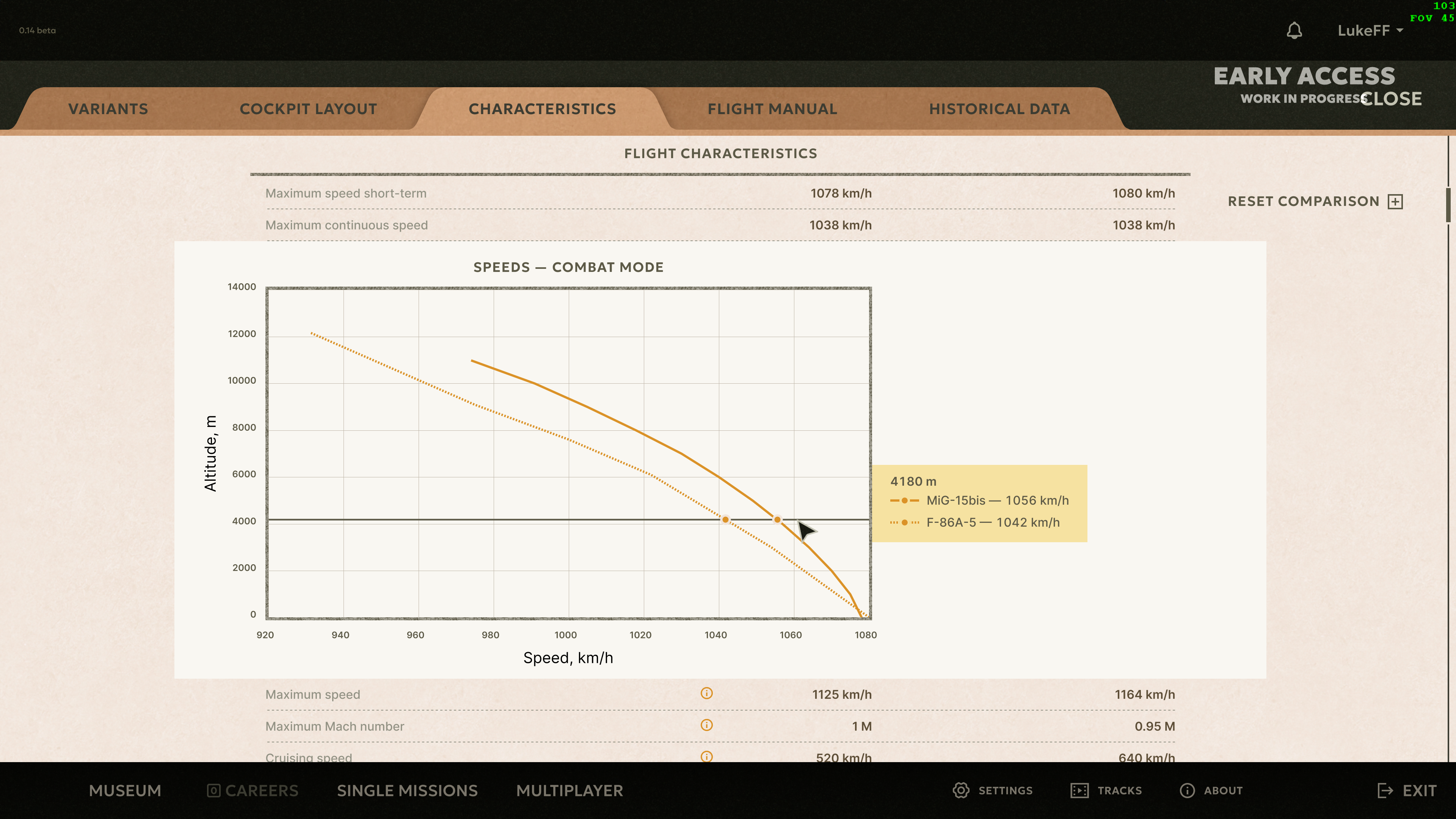Screen dimensions: 1456x819
Task: Open the notifications bell
Action: 1294,30
